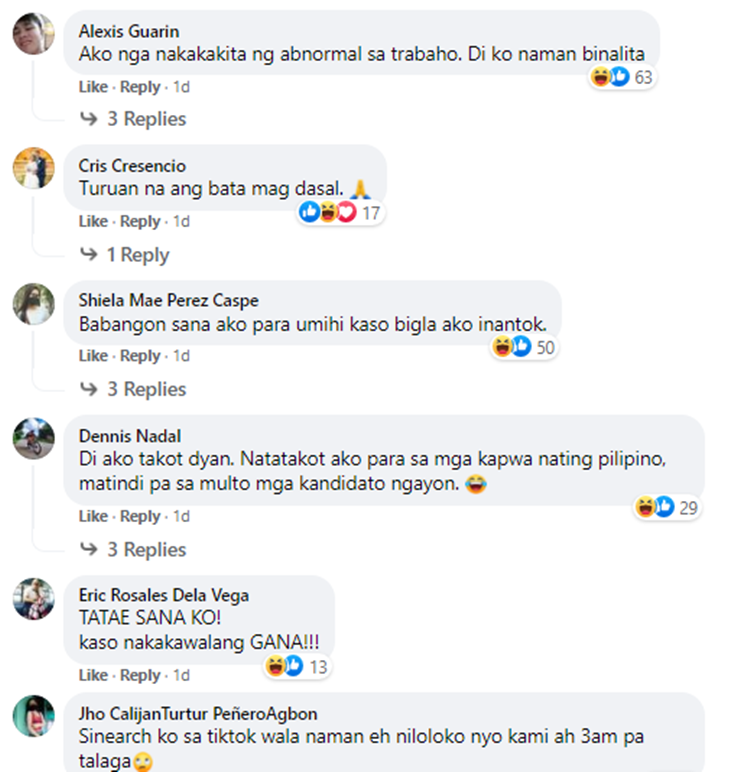
Task: Reply to Dennis Nadal's comment
Action: [140, 516]
